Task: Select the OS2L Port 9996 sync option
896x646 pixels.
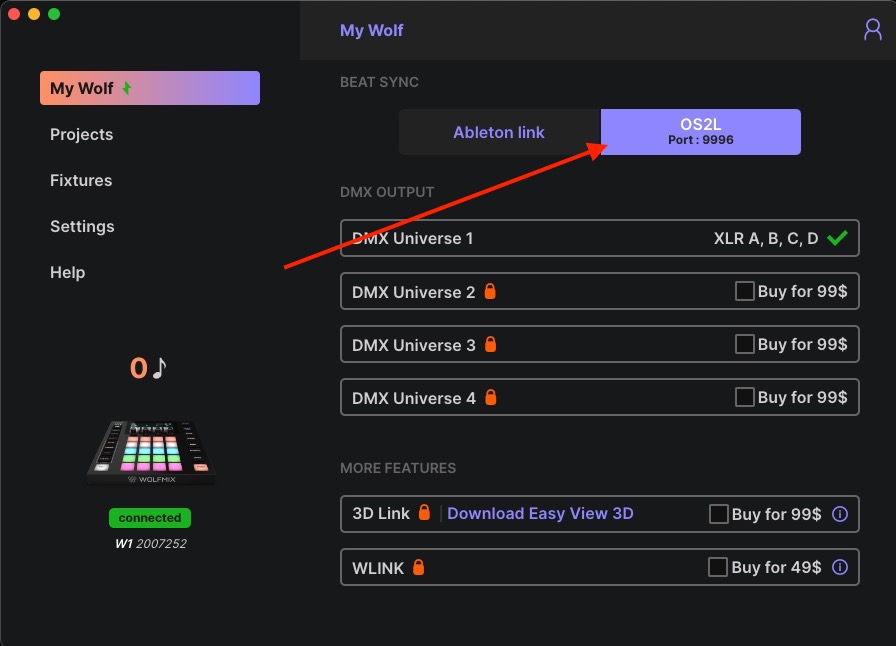Action: 701,132
